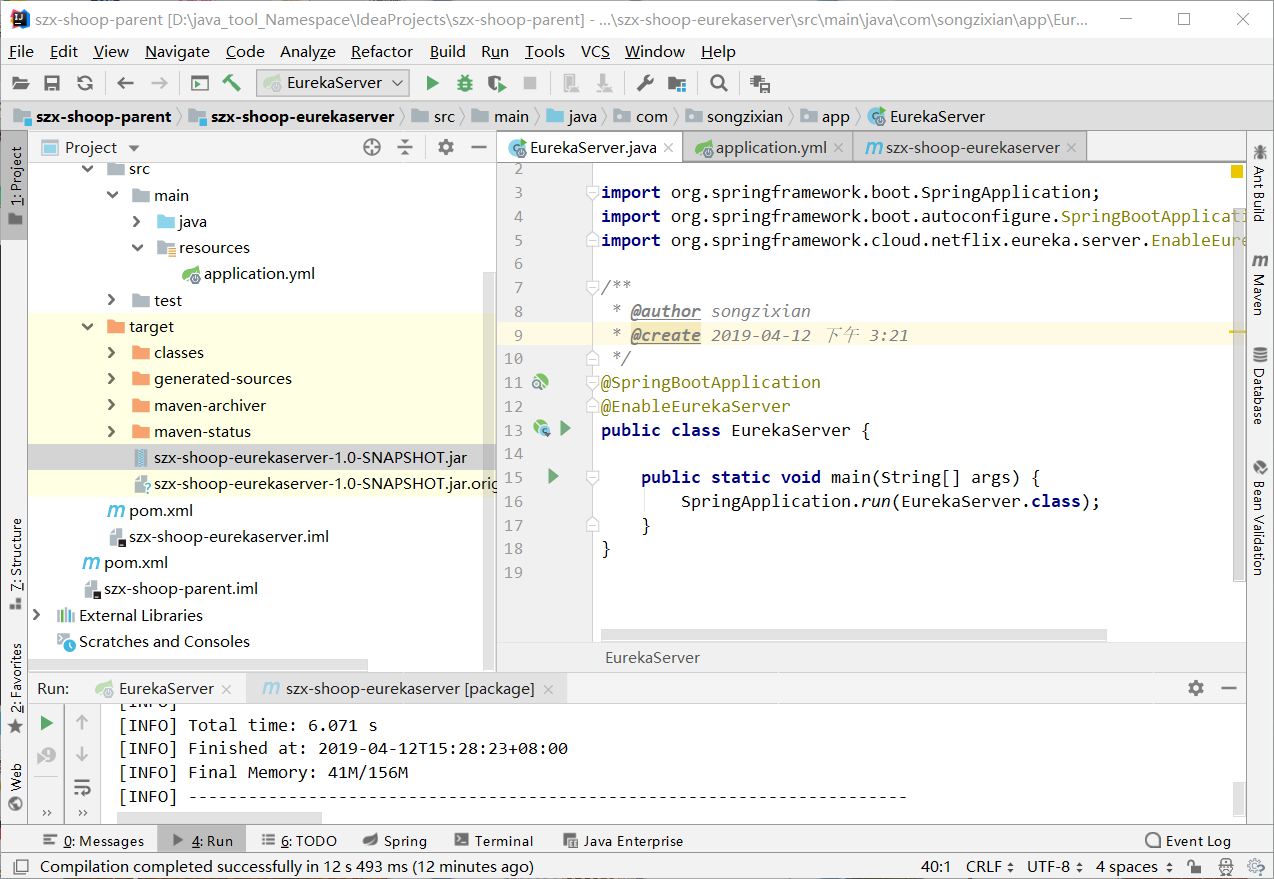Collapse the resources folder node

coord(137,247)
